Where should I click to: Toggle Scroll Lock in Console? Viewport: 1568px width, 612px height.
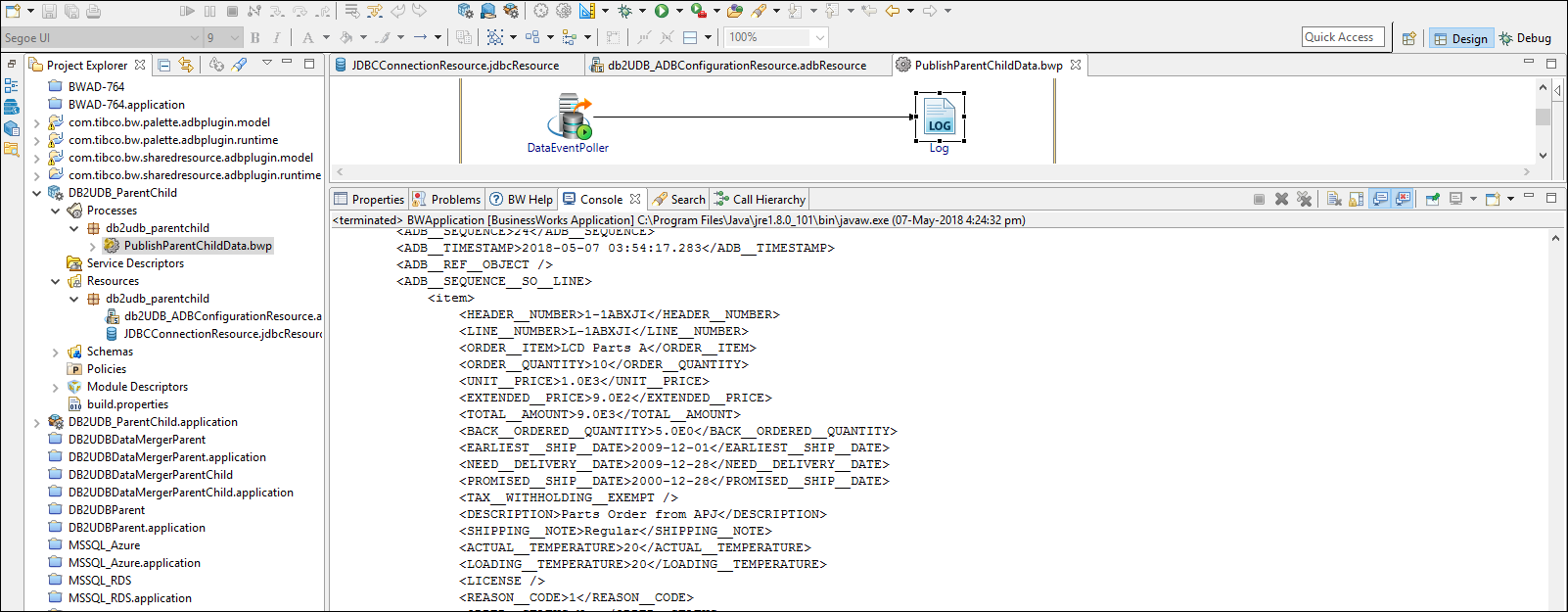(1357, 199)
